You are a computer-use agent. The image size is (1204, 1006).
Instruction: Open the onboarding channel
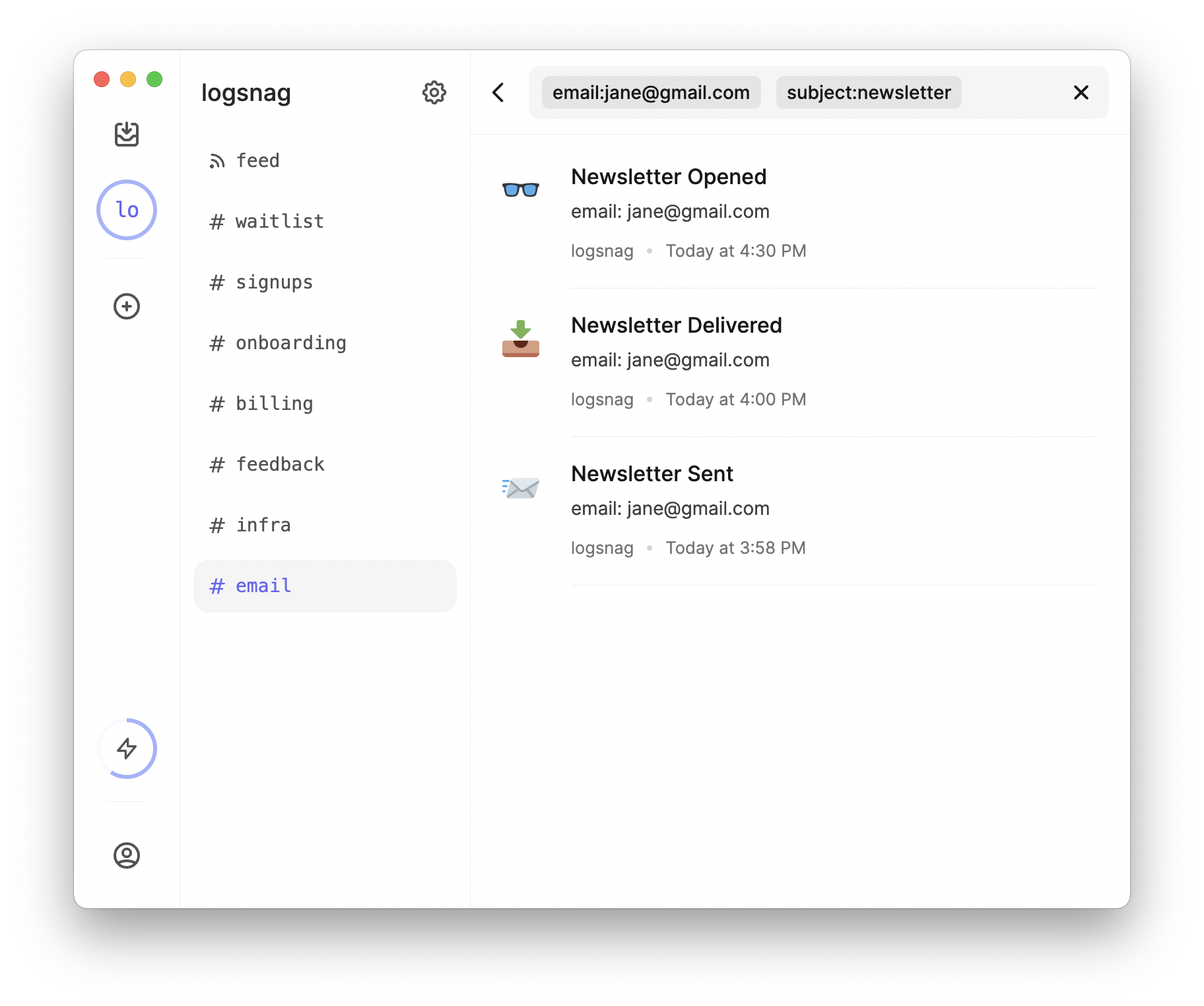325,343
